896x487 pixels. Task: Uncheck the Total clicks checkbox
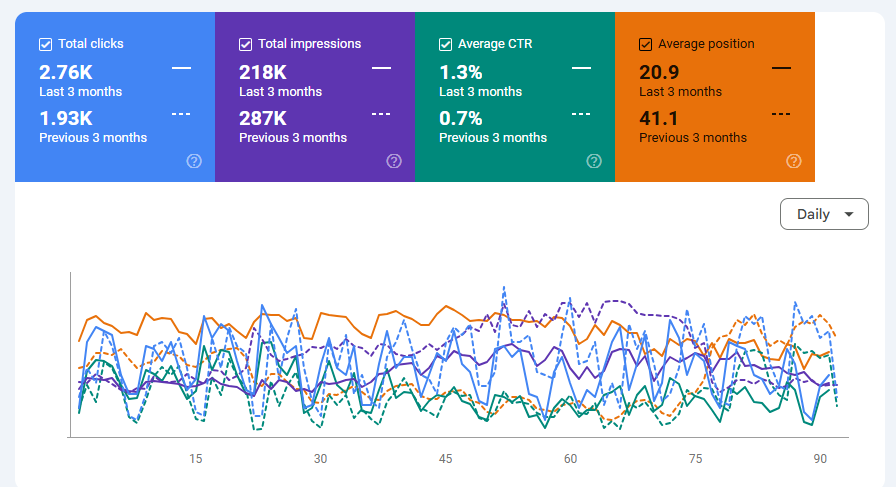point(46,44)
